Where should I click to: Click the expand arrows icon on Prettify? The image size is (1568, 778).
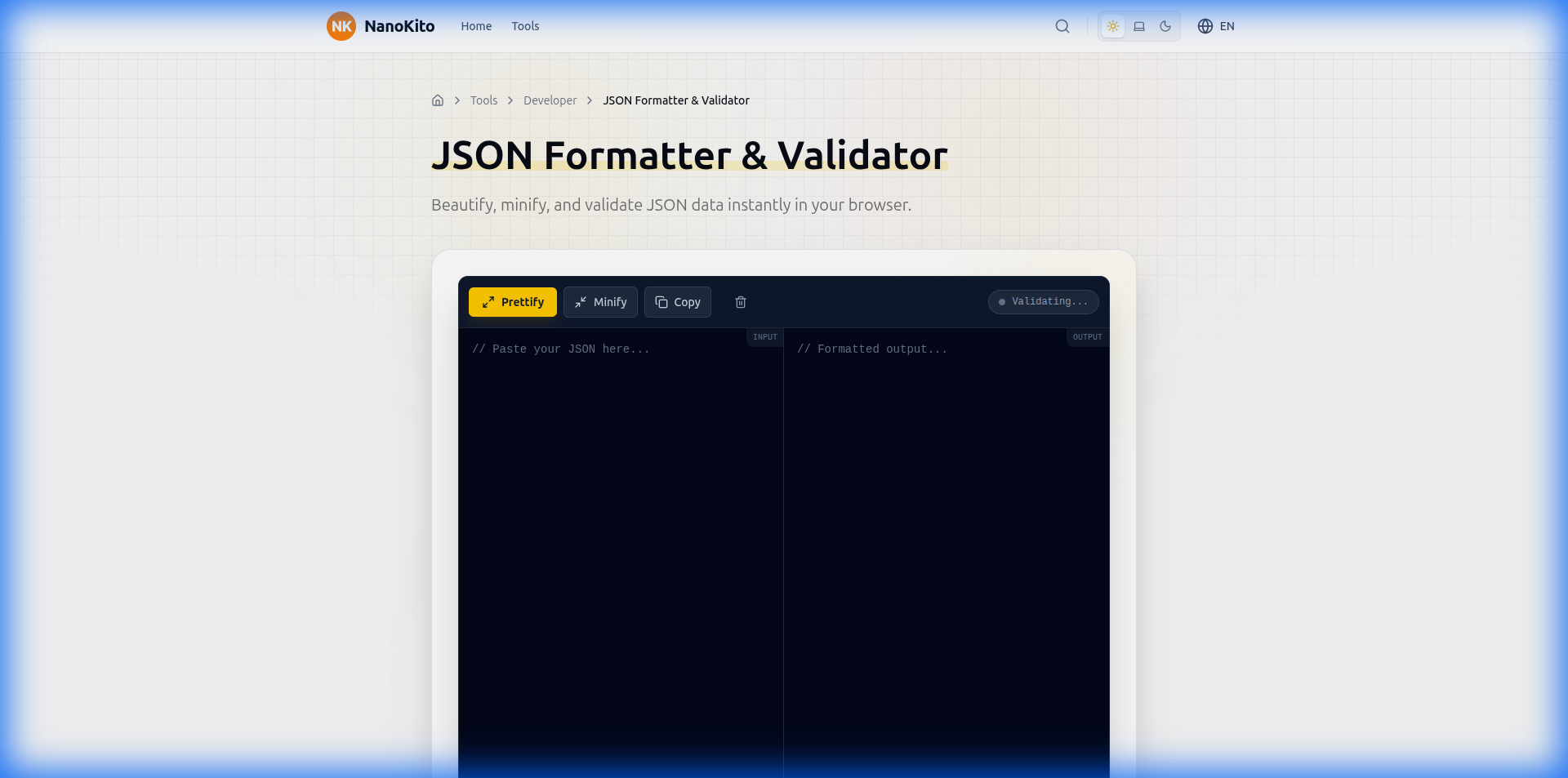tap(488, 302)
